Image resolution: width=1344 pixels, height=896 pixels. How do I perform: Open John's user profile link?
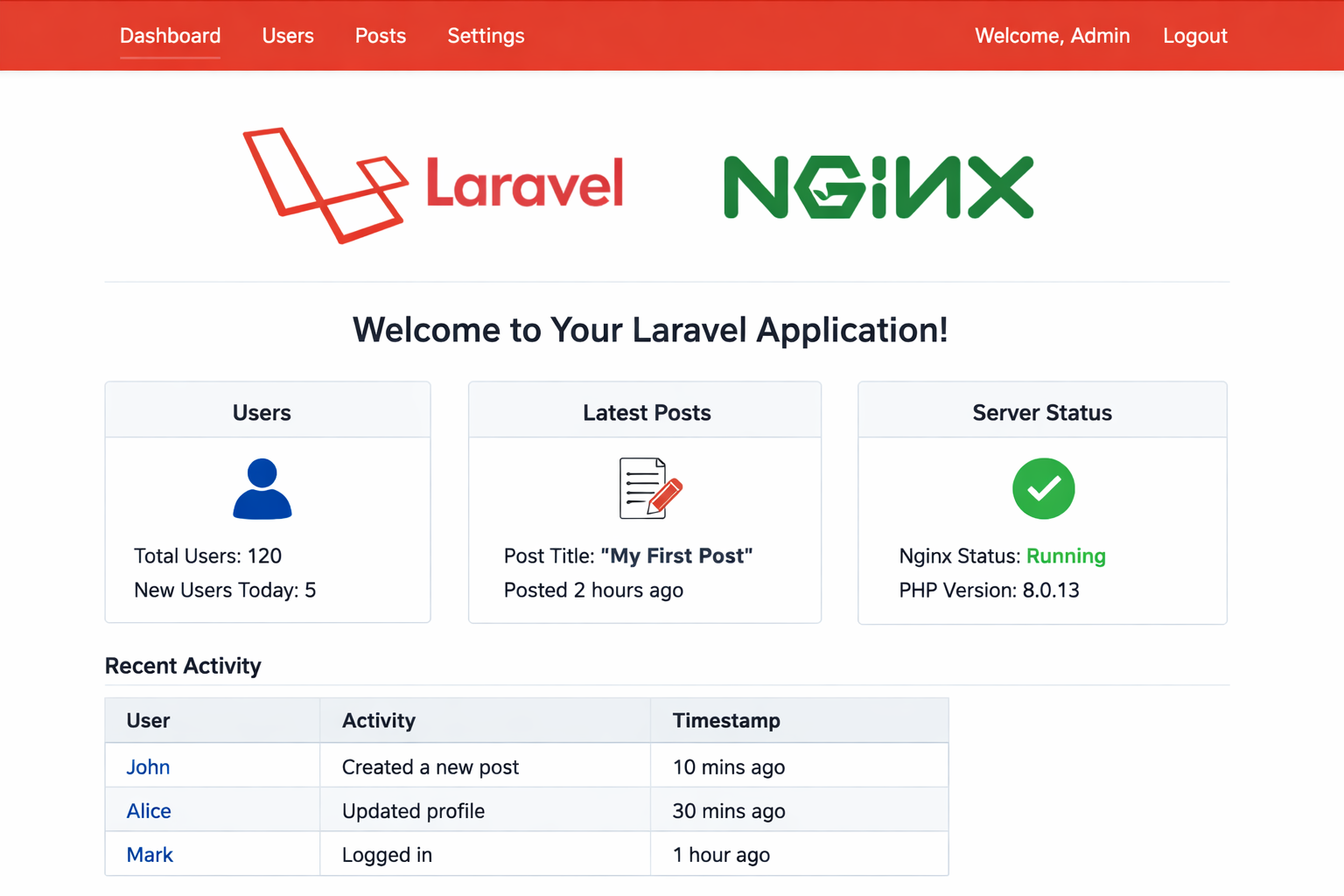click(148, 766)
